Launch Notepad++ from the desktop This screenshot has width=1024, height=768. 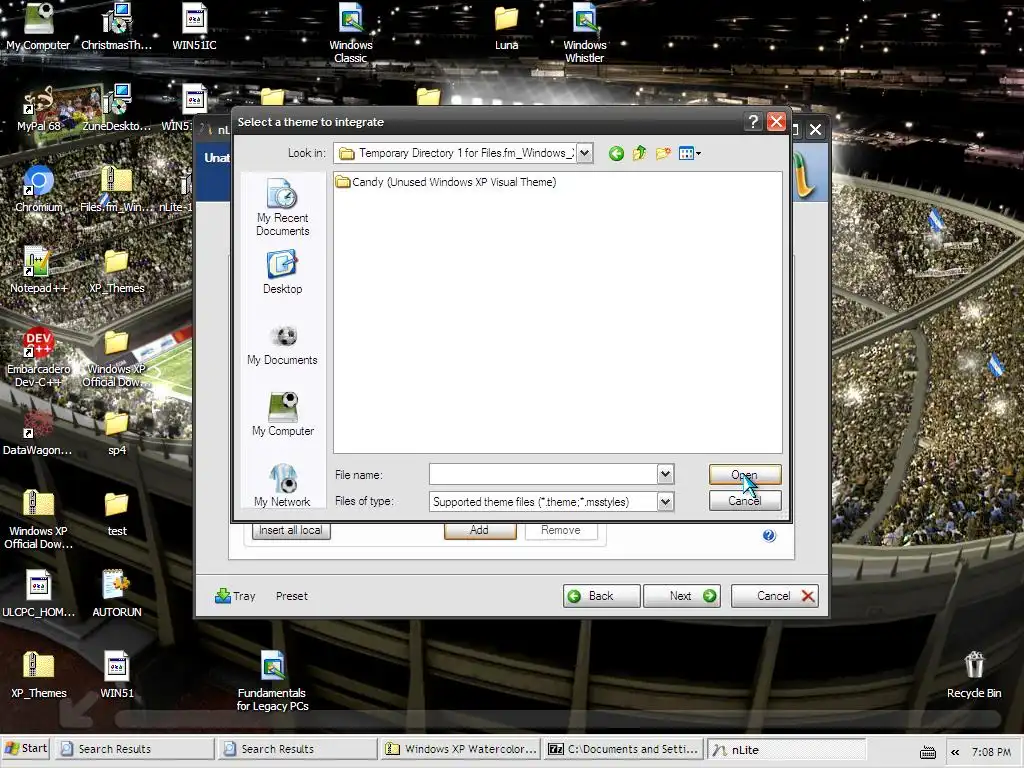(38, 270)
